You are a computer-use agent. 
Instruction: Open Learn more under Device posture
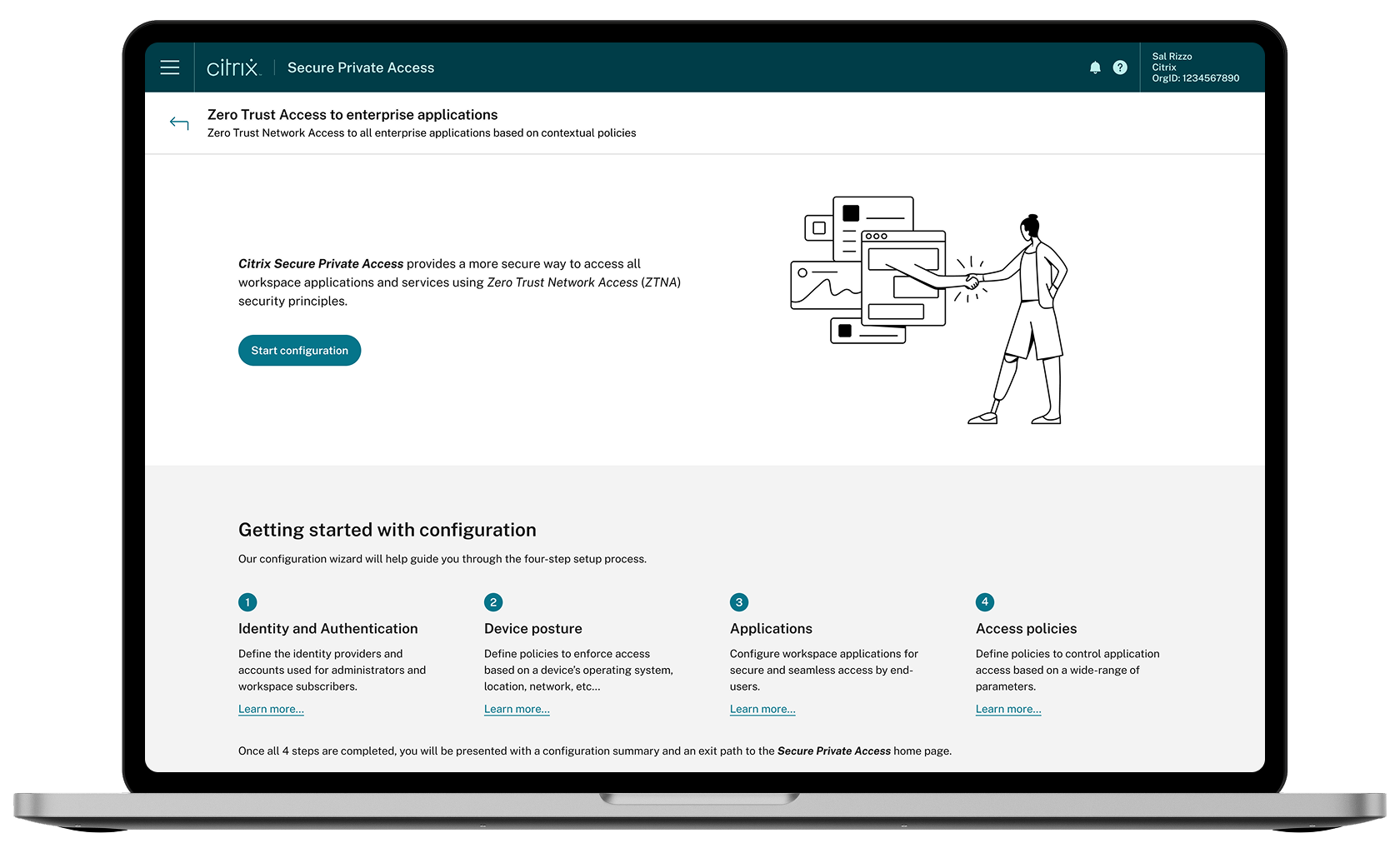[x=517, y=709]
